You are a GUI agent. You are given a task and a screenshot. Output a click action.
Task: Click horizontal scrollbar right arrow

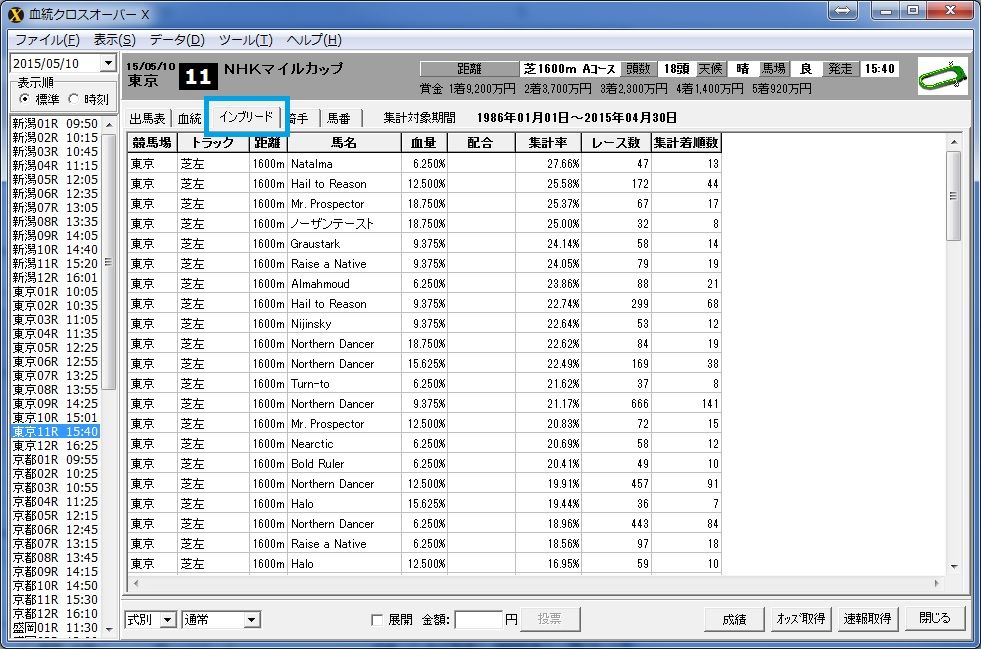point(937,583)
